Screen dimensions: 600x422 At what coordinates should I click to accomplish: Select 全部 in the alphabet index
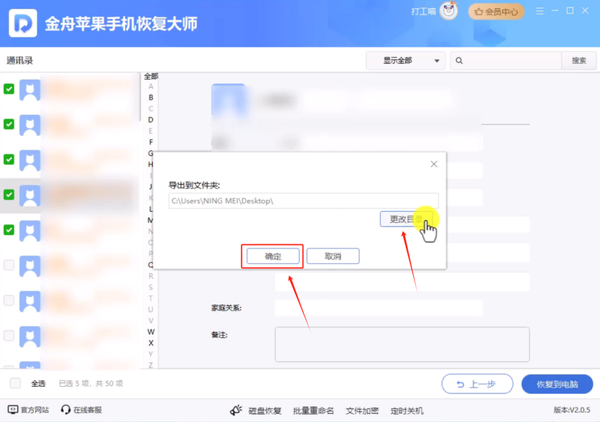[x=151, y=76]
